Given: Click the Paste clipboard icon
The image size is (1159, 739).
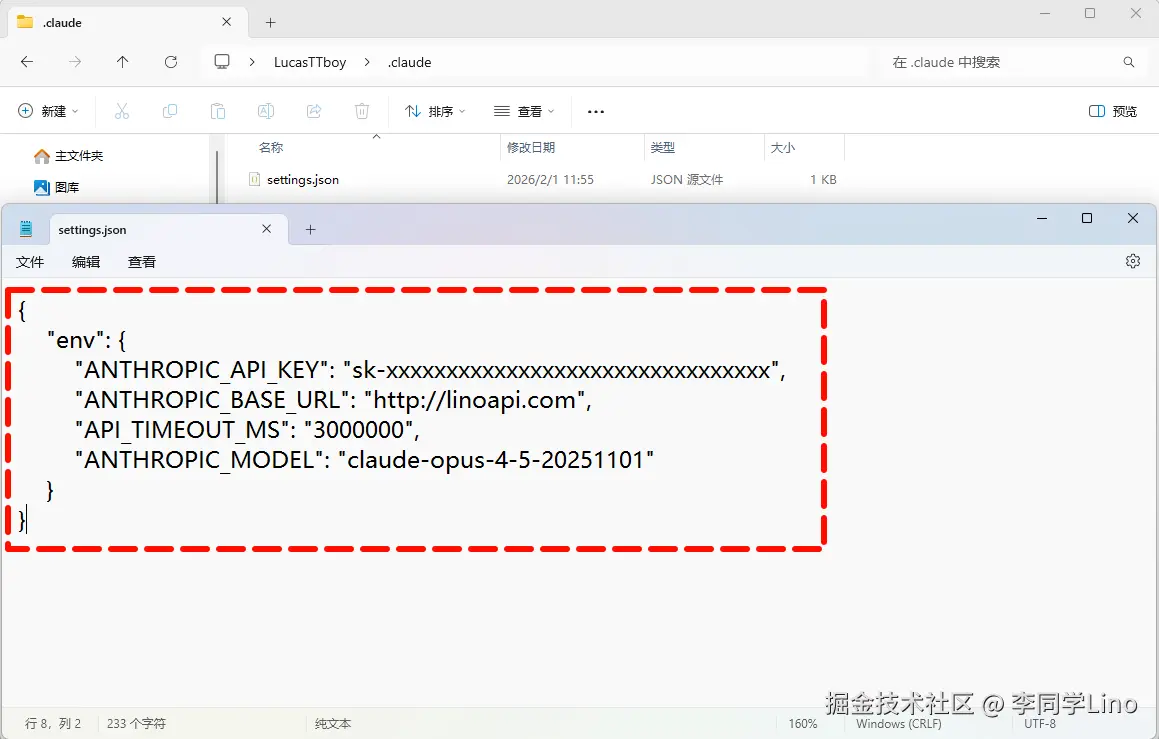Looking at the screenshot, I should click(x=218, y=112).
